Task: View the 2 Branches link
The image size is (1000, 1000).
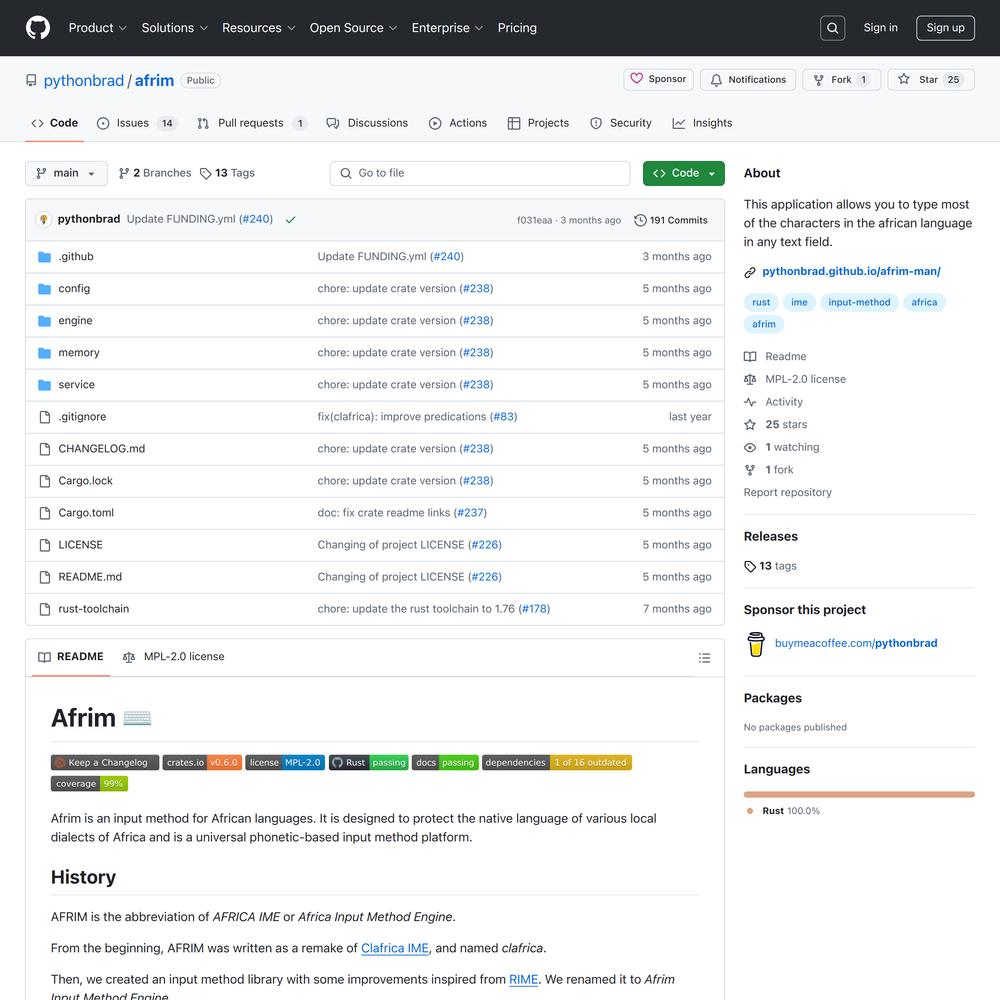Action: click(x=155, y=173)
